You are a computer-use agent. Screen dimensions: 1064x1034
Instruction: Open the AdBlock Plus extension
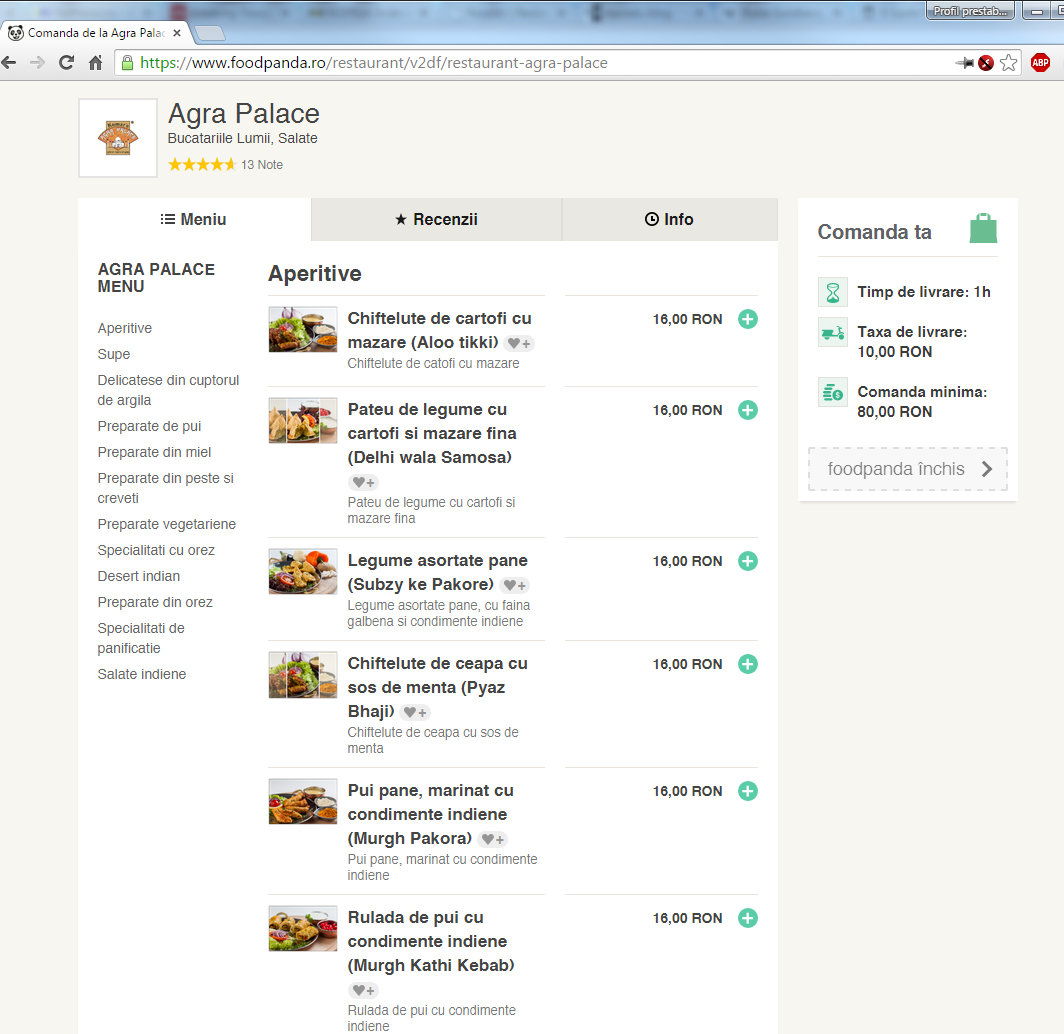1040,63
